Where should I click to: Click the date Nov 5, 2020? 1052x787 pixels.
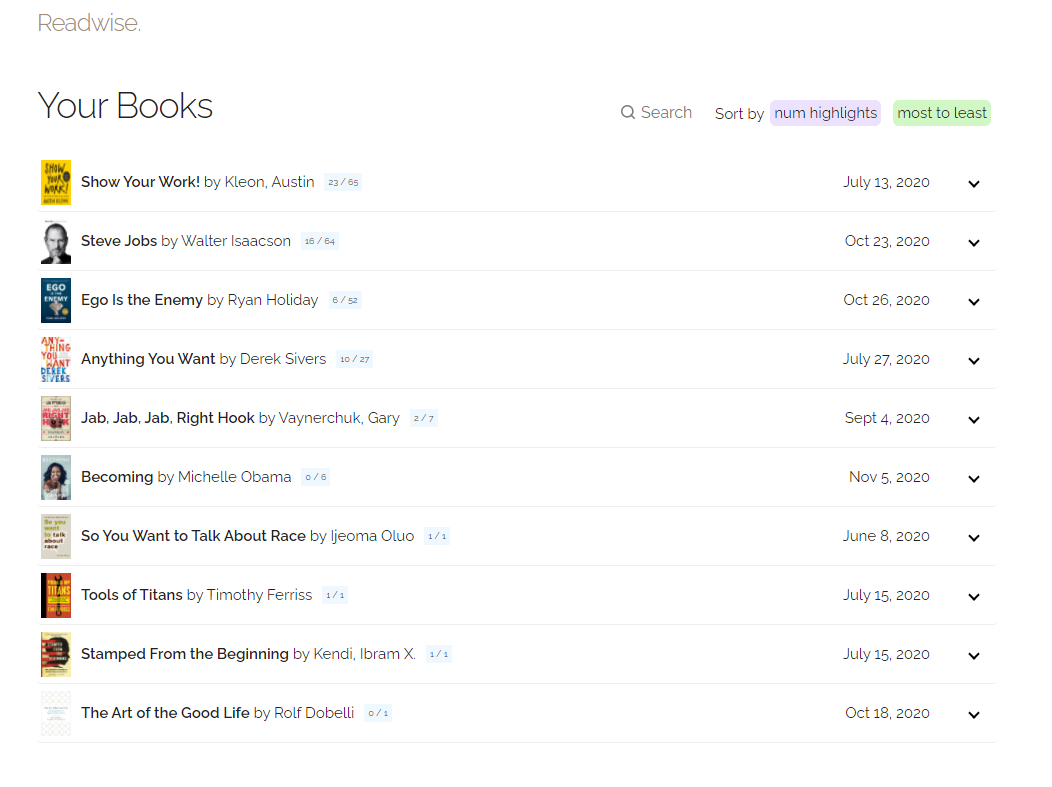[889, 478]
